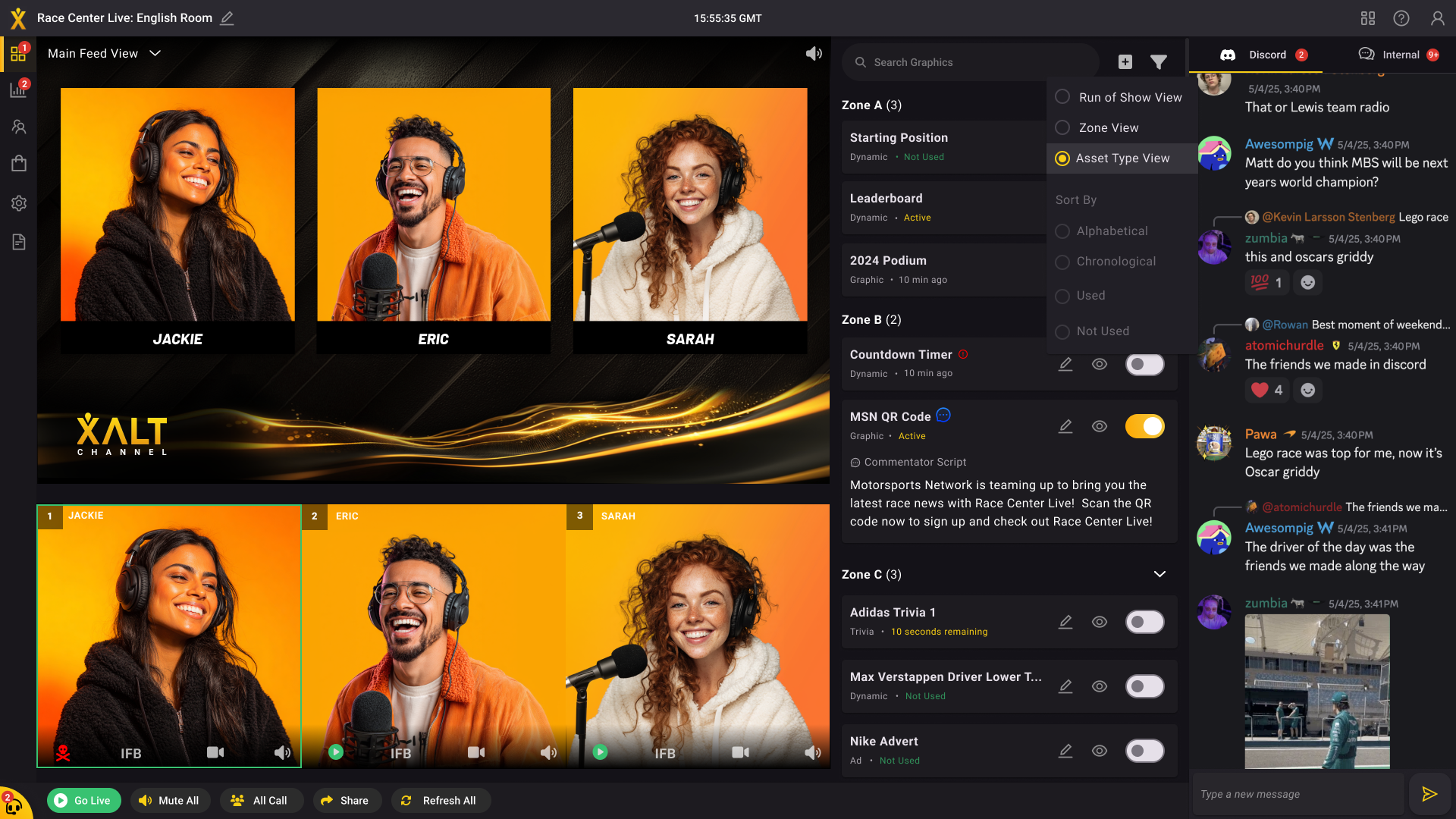Open the help question mark icon
This screenshot has width=1456, height=819.
[x=1401, y=18]
